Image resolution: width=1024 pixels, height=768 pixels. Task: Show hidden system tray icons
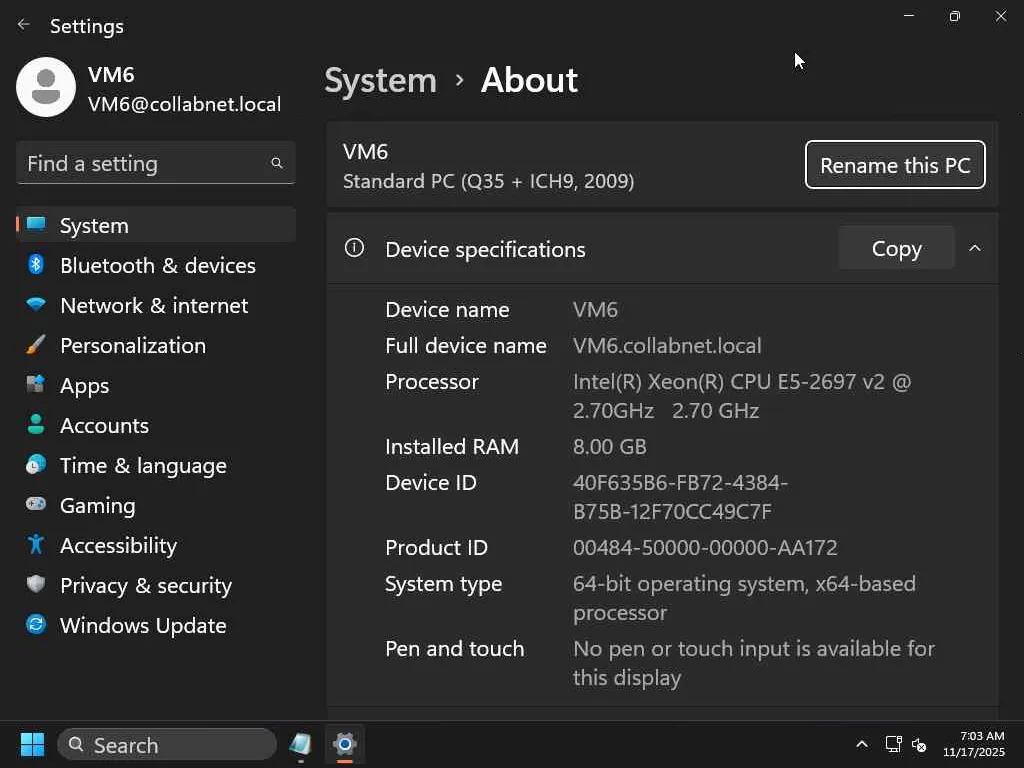861,745
